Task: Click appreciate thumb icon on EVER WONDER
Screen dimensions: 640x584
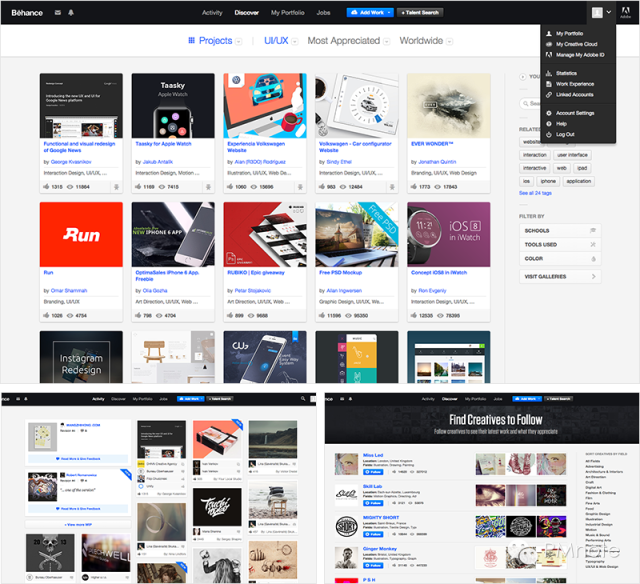Action: [413, 187]
